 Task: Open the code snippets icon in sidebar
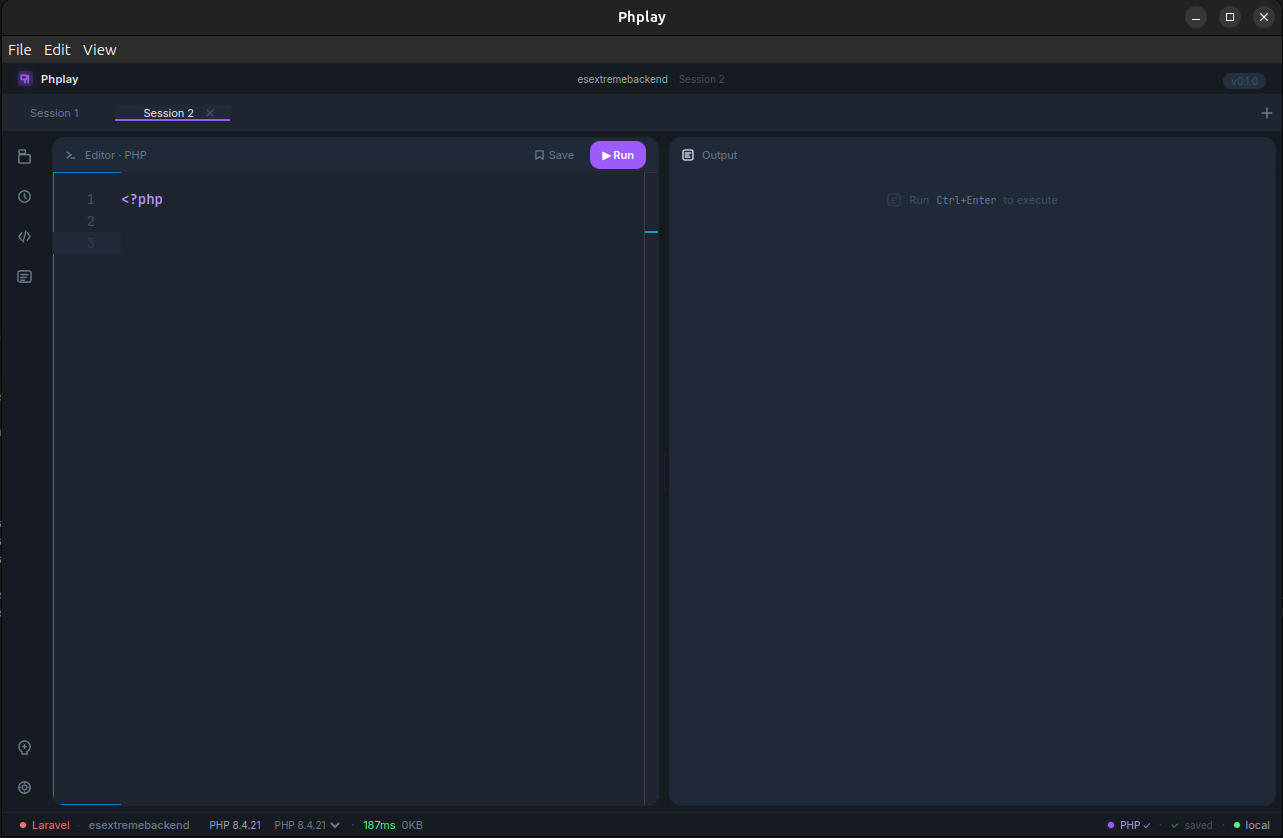25,237
